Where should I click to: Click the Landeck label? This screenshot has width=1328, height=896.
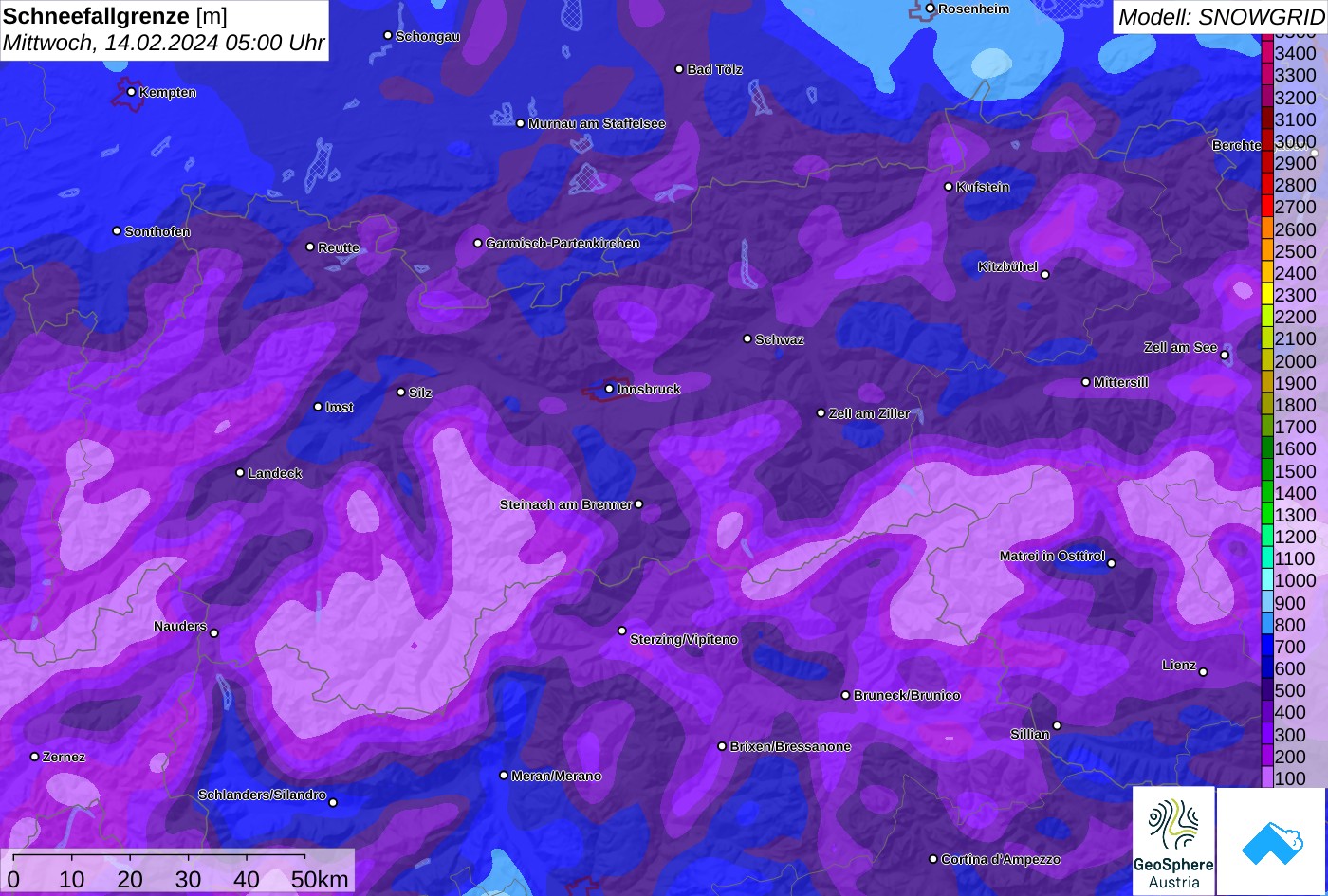(275, 473)
